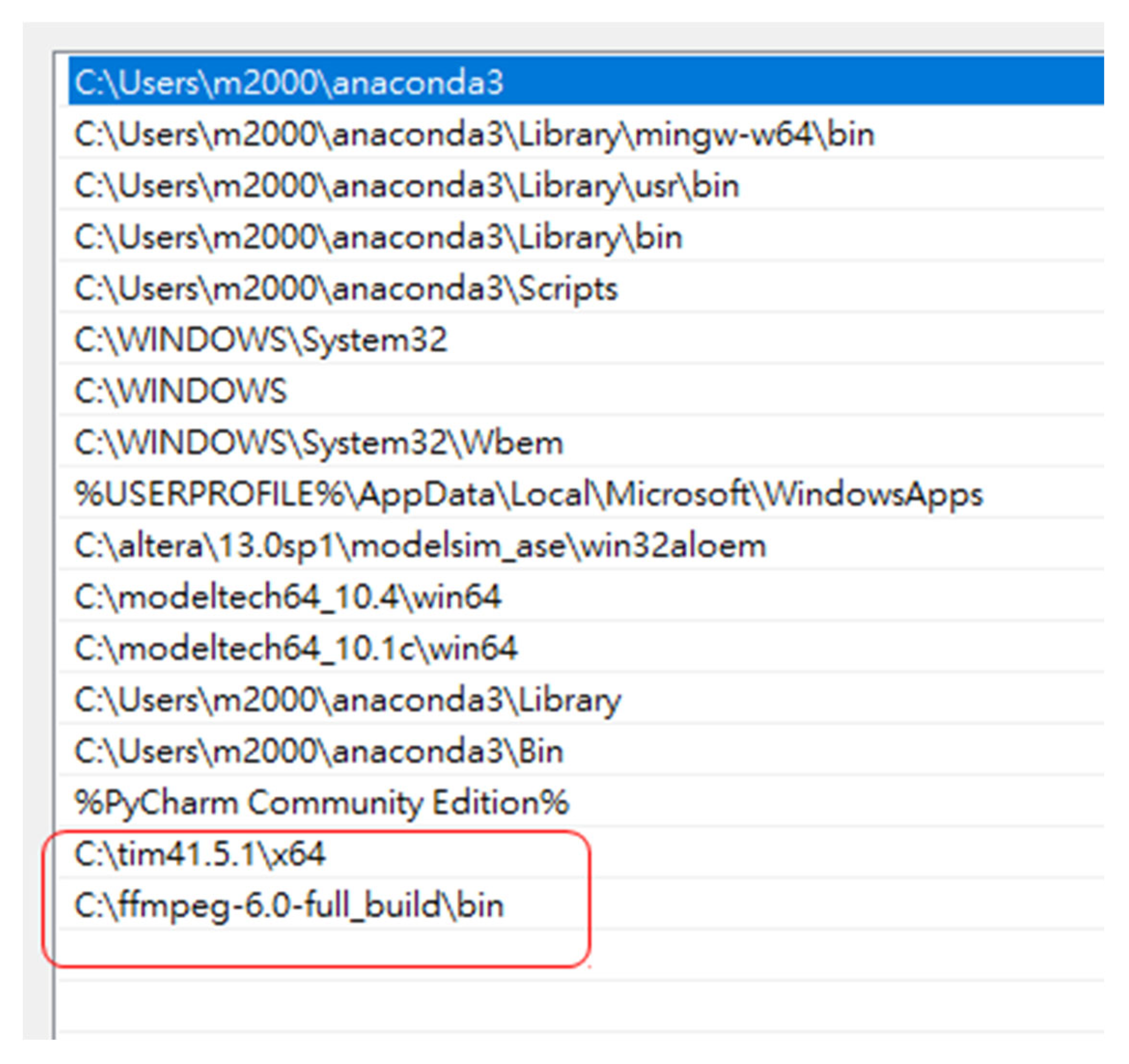Image resolution: width=1129 pixels, height=1064 pixels.
Task: Select the %USERPROFILE% WindowsApps entry
Action: click(x=528, y=494)
